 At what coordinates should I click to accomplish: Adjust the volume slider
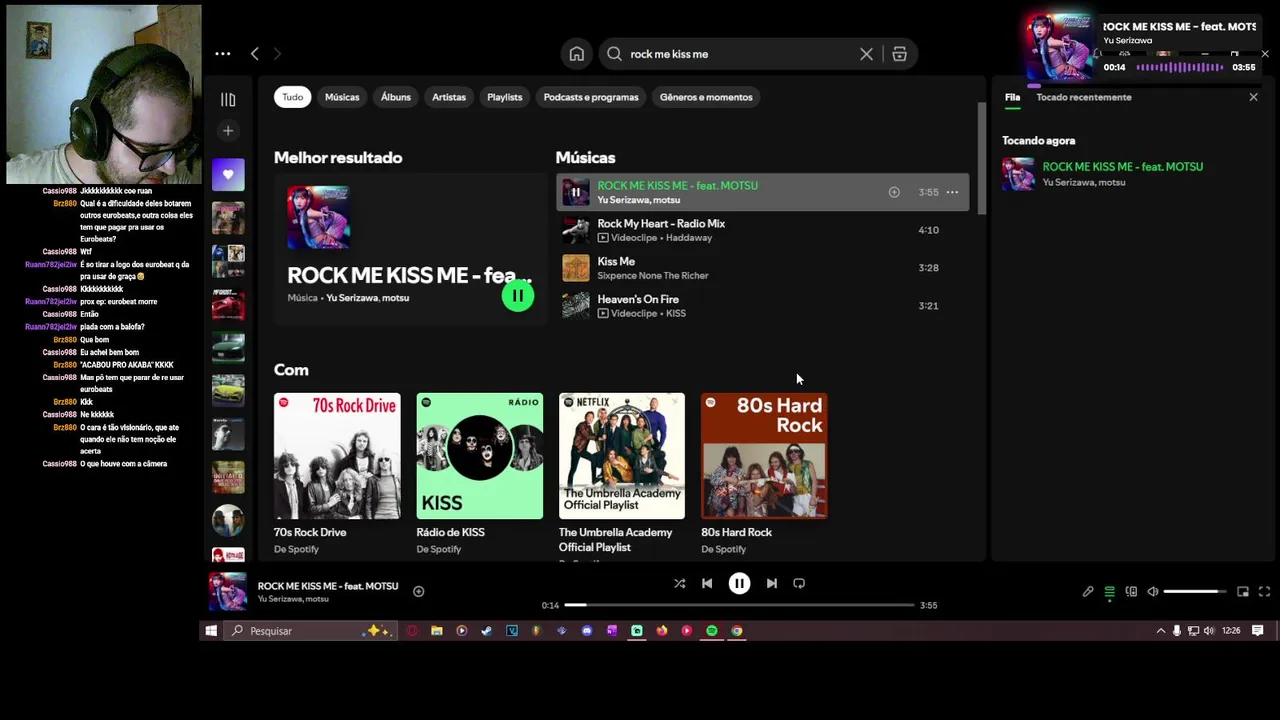click(1194, 591)
